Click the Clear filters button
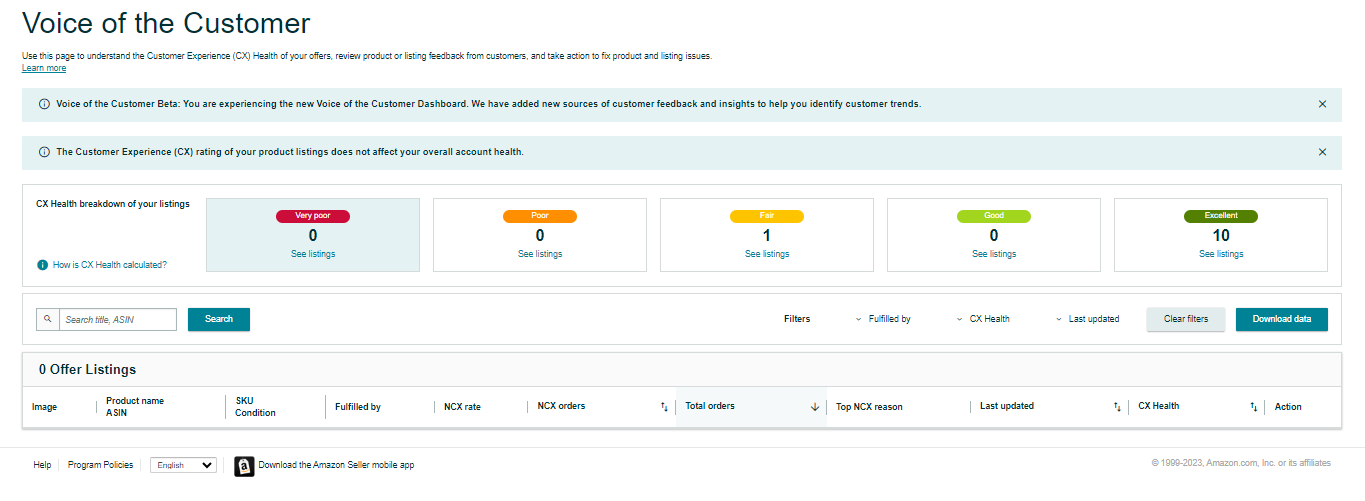This screenshot has height=501, width=1365. point(1186,319)
